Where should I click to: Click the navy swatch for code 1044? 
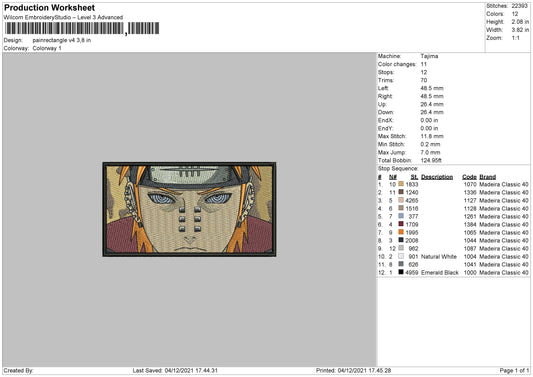pos(401,240)
